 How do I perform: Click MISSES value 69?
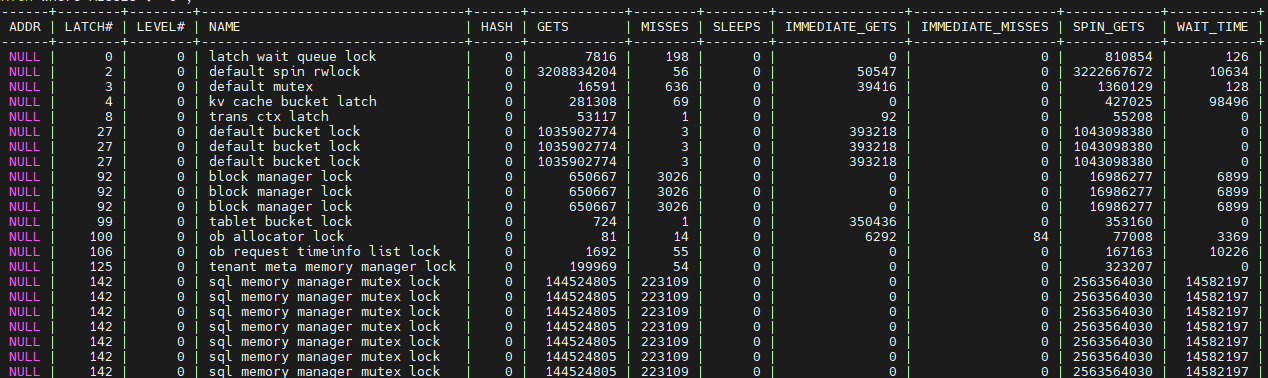tap(681, 102)
